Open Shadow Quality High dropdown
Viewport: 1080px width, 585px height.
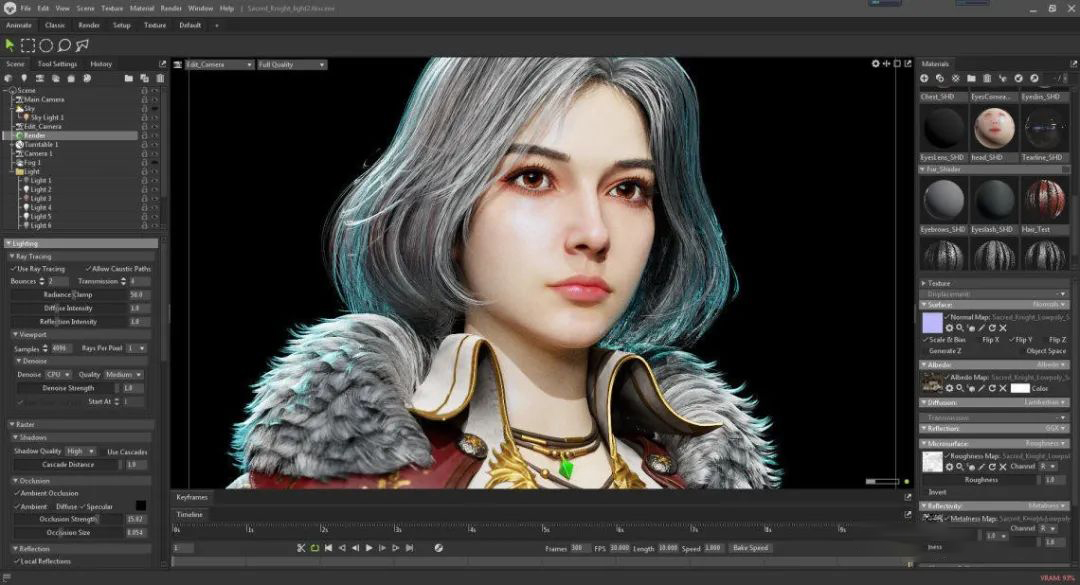pos(81,451)
